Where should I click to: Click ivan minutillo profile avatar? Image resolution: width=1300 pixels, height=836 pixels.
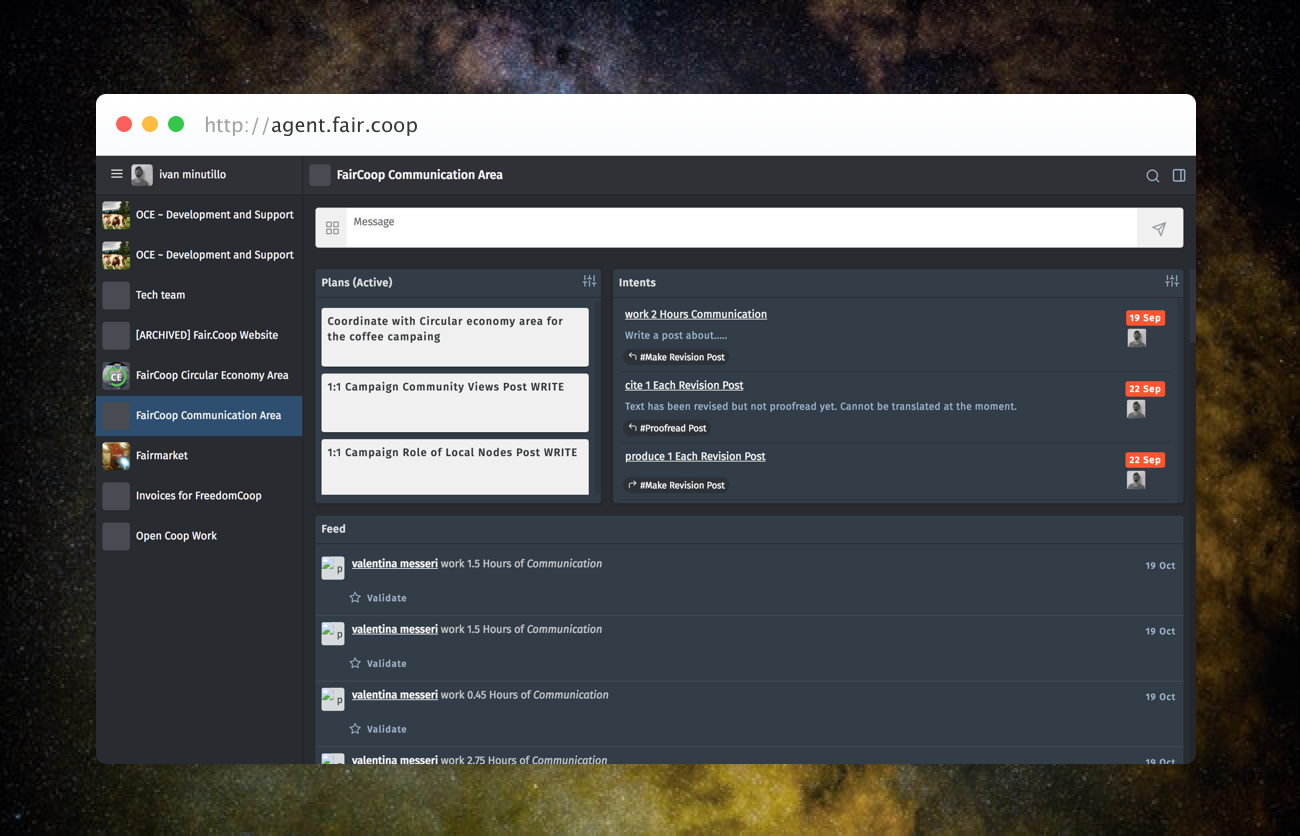click(142, 175)
